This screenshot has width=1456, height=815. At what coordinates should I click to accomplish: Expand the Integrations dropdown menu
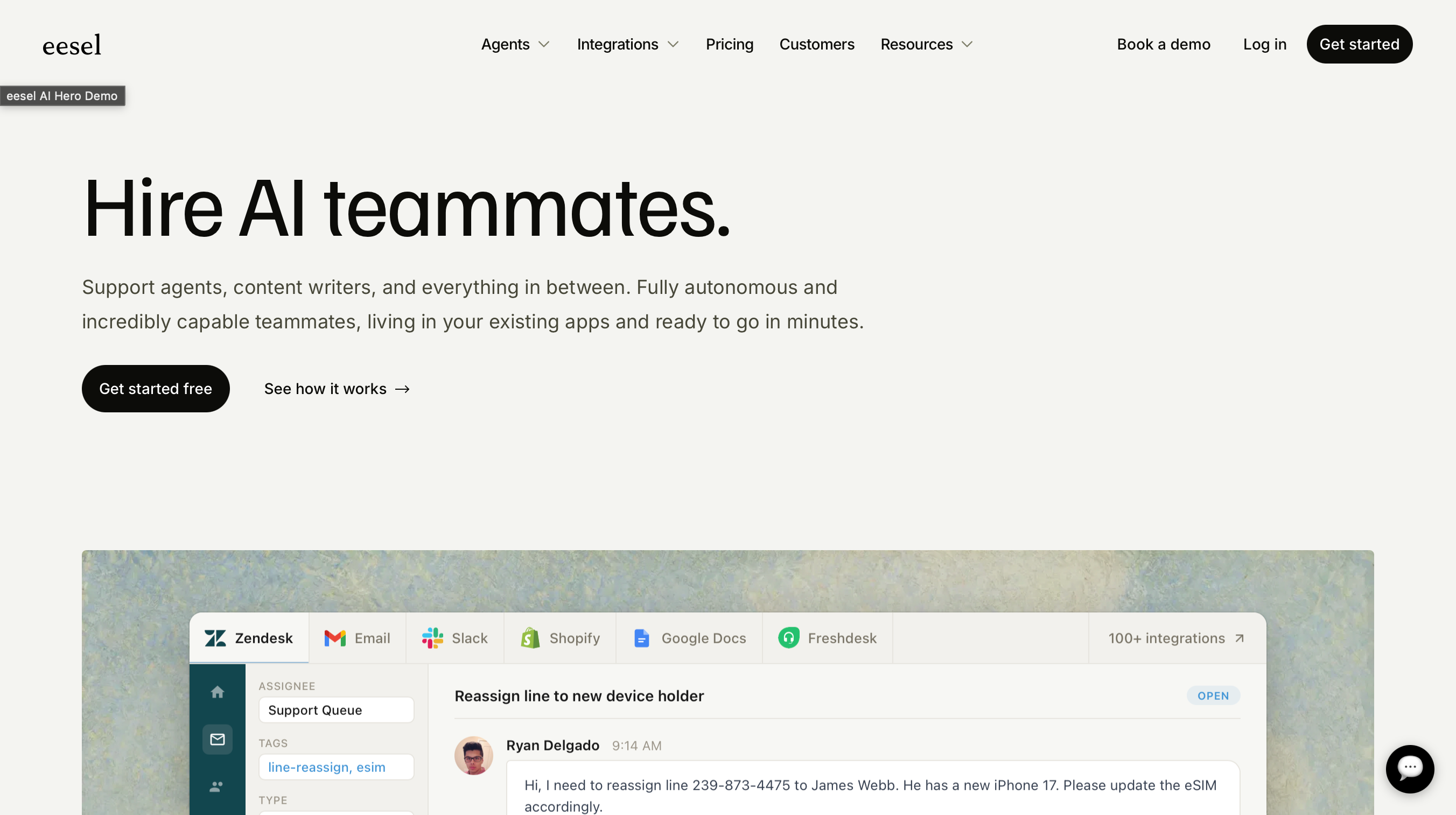pyautogui.click(x=627, y=44)
